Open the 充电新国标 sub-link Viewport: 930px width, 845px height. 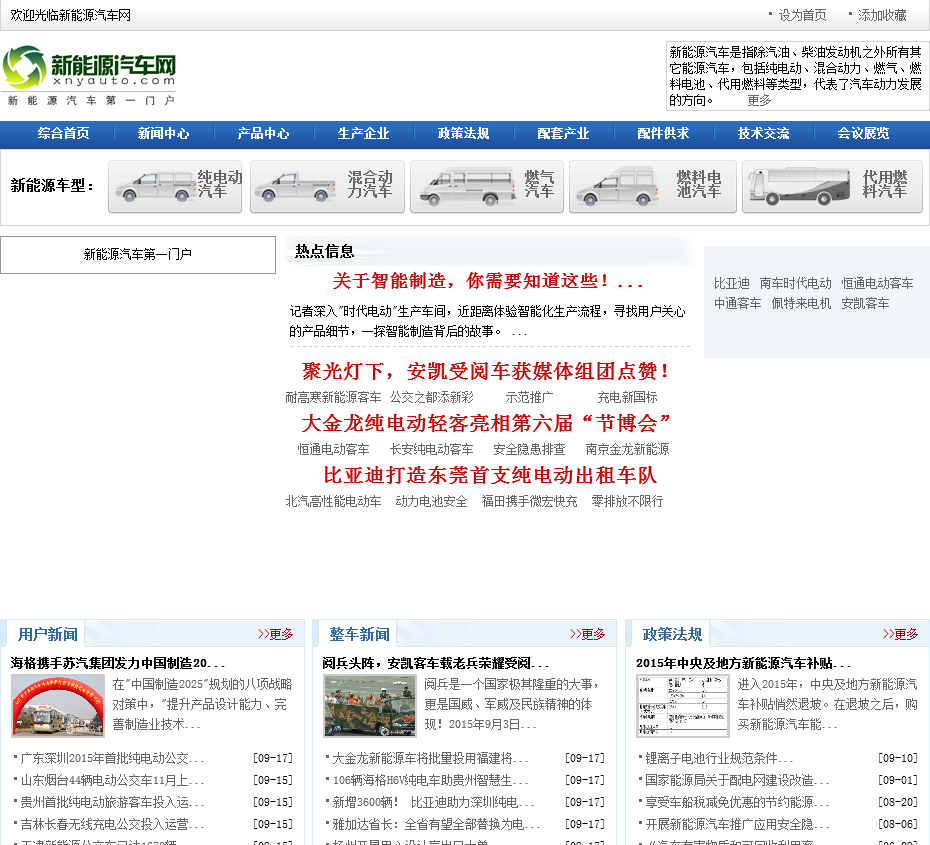627,397
